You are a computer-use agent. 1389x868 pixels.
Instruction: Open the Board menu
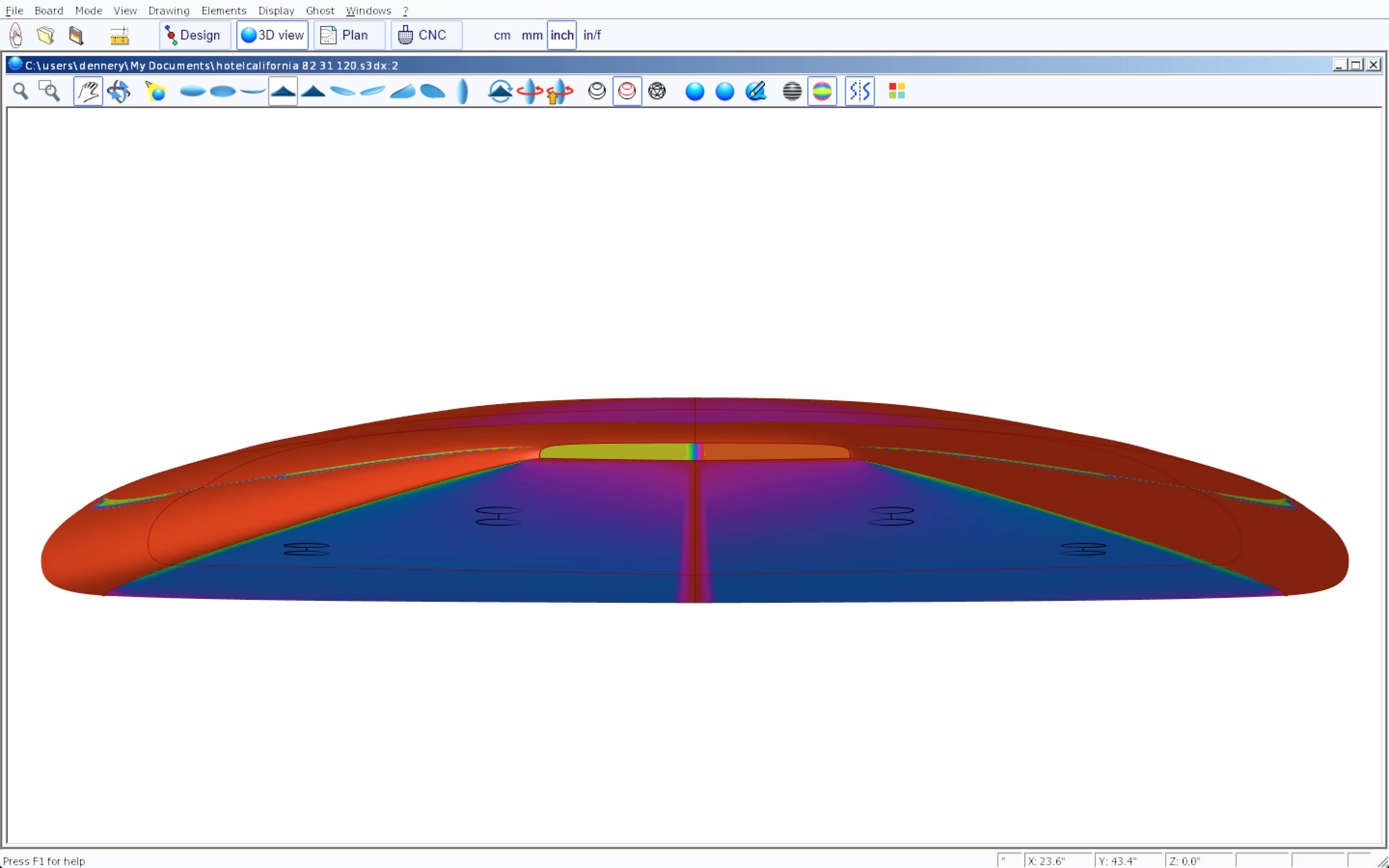tap(49, 10)
